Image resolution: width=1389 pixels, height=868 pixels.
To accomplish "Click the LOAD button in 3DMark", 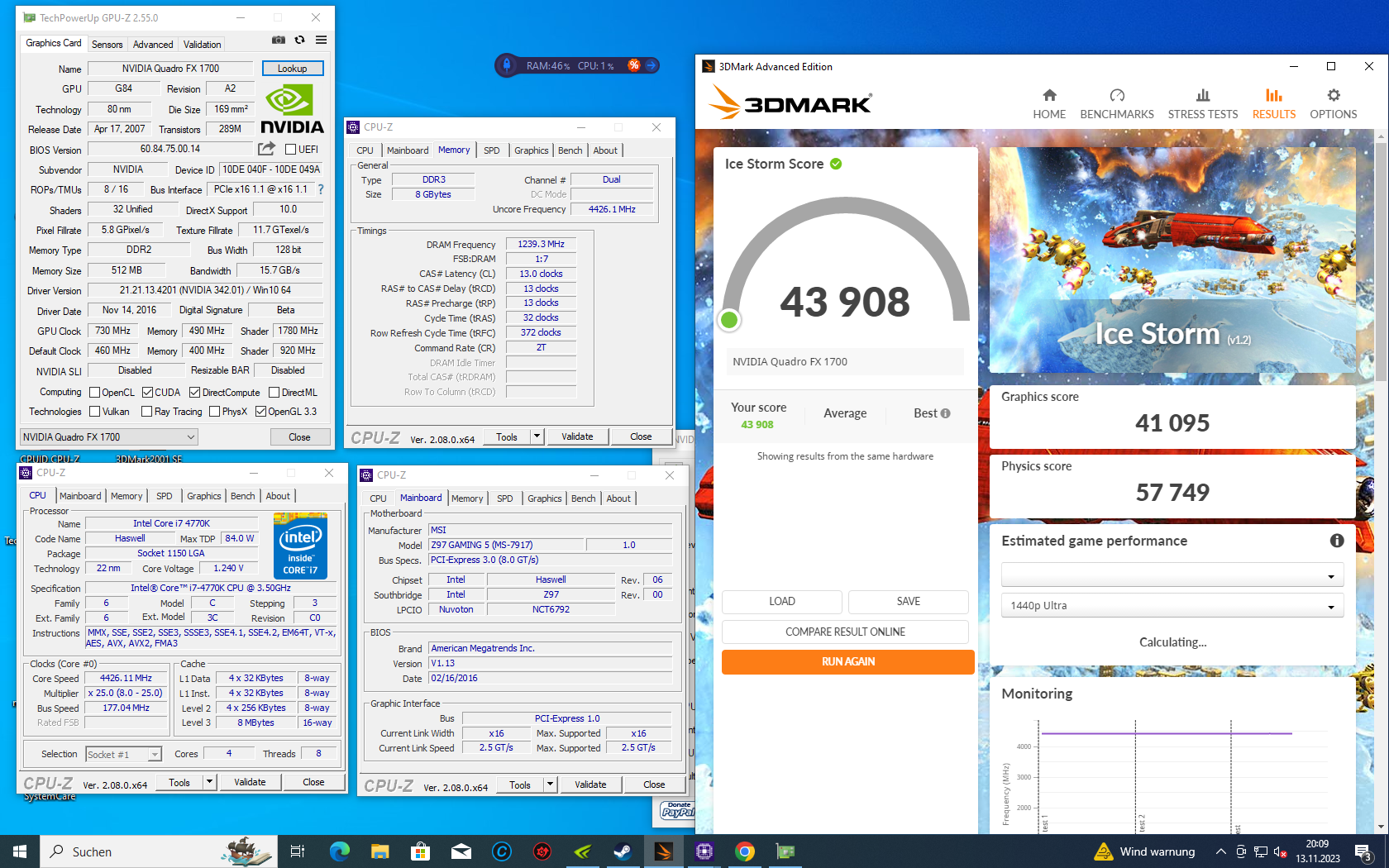I will coord(782,601).
